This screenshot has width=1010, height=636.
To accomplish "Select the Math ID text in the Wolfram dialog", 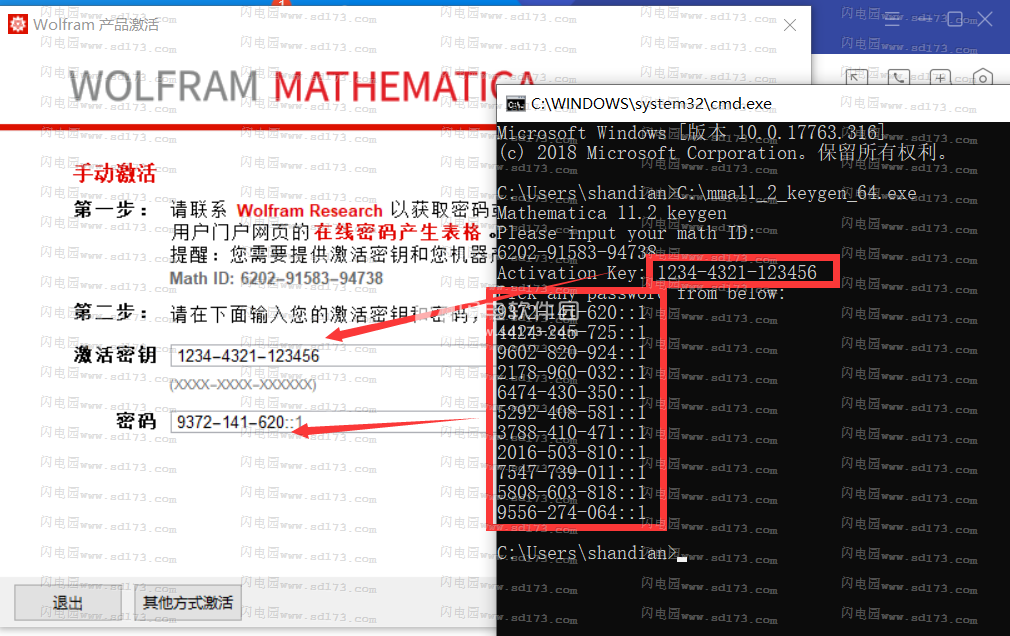I will tap(276, 278).
